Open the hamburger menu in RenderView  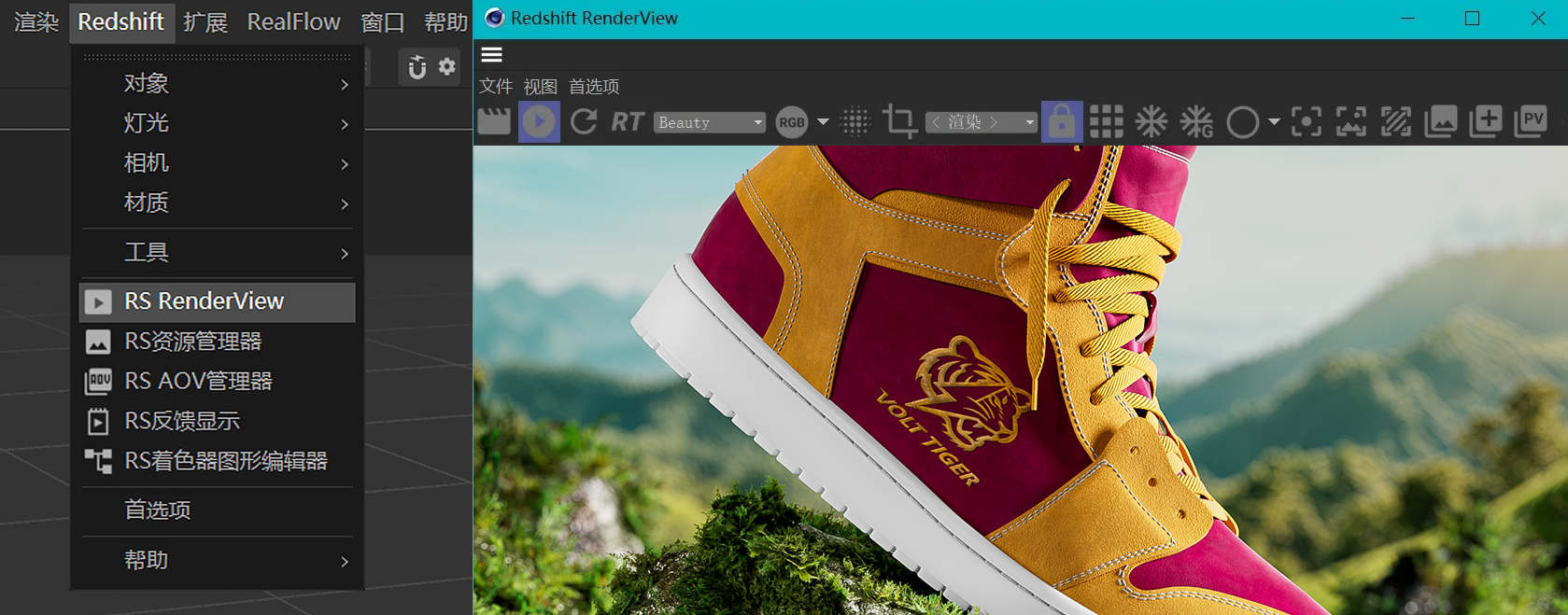492,55
